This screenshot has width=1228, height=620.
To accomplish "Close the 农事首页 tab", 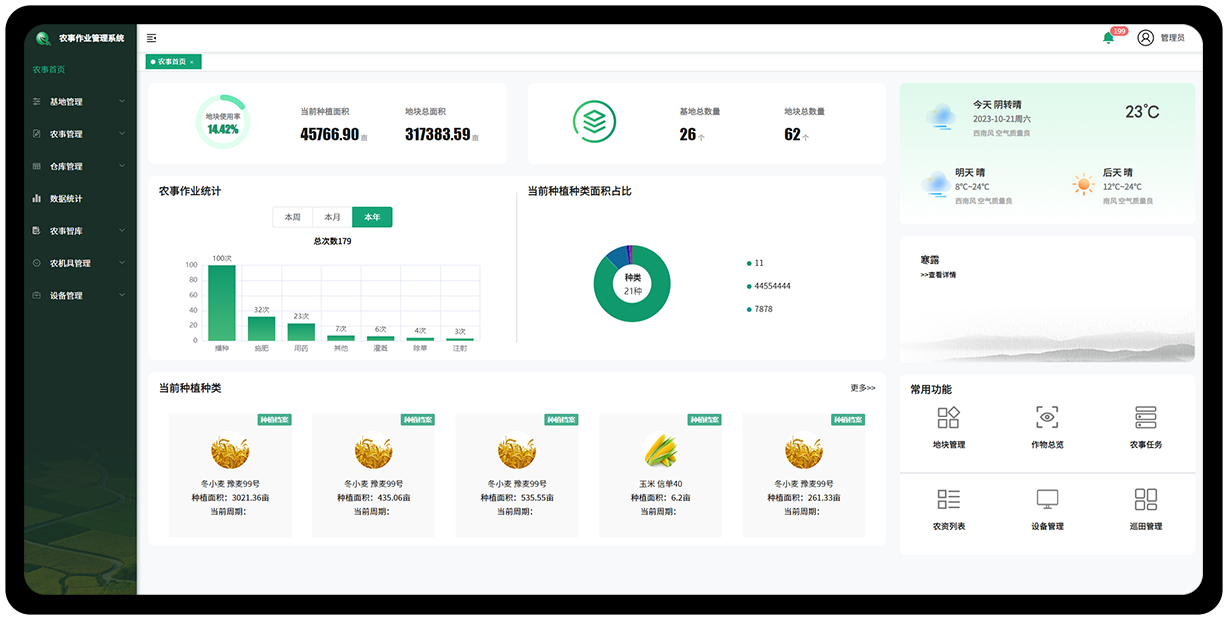I will [x=192, y=62].
